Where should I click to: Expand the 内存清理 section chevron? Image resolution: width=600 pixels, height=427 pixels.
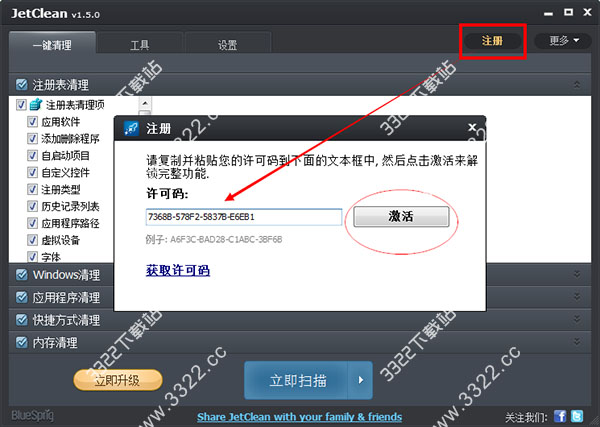577,342
